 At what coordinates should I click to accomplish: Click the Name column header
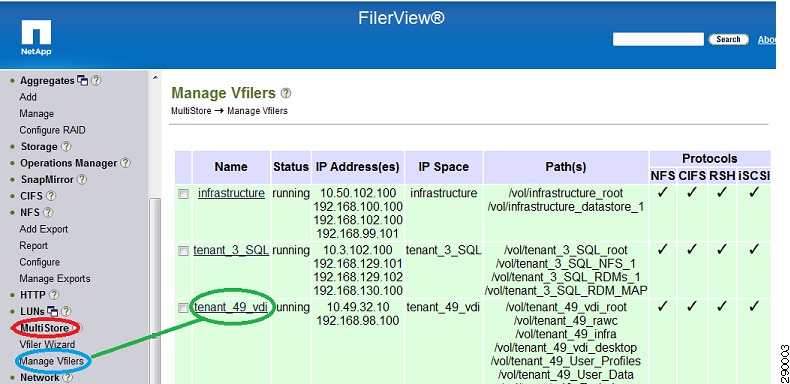[231, 167]
